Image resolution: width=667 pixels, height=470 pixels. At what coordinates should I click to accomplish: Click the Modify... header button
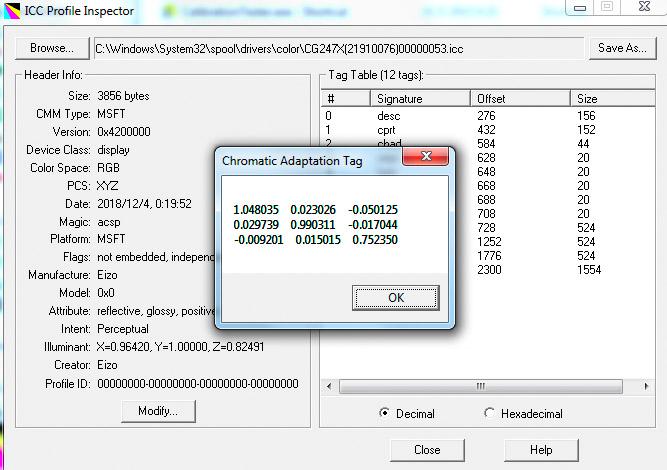point(158,411)
